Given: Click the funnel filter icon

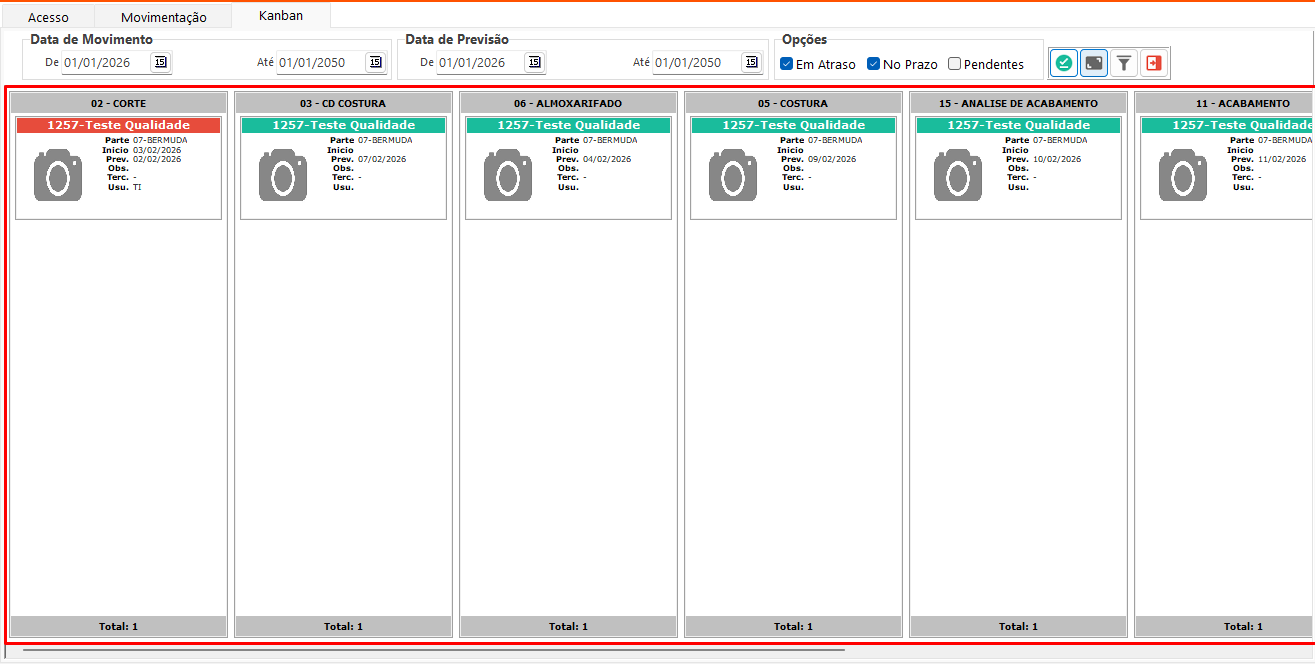Looking at the screenshot, I should pyautogui.click(x=1124, y=63).
